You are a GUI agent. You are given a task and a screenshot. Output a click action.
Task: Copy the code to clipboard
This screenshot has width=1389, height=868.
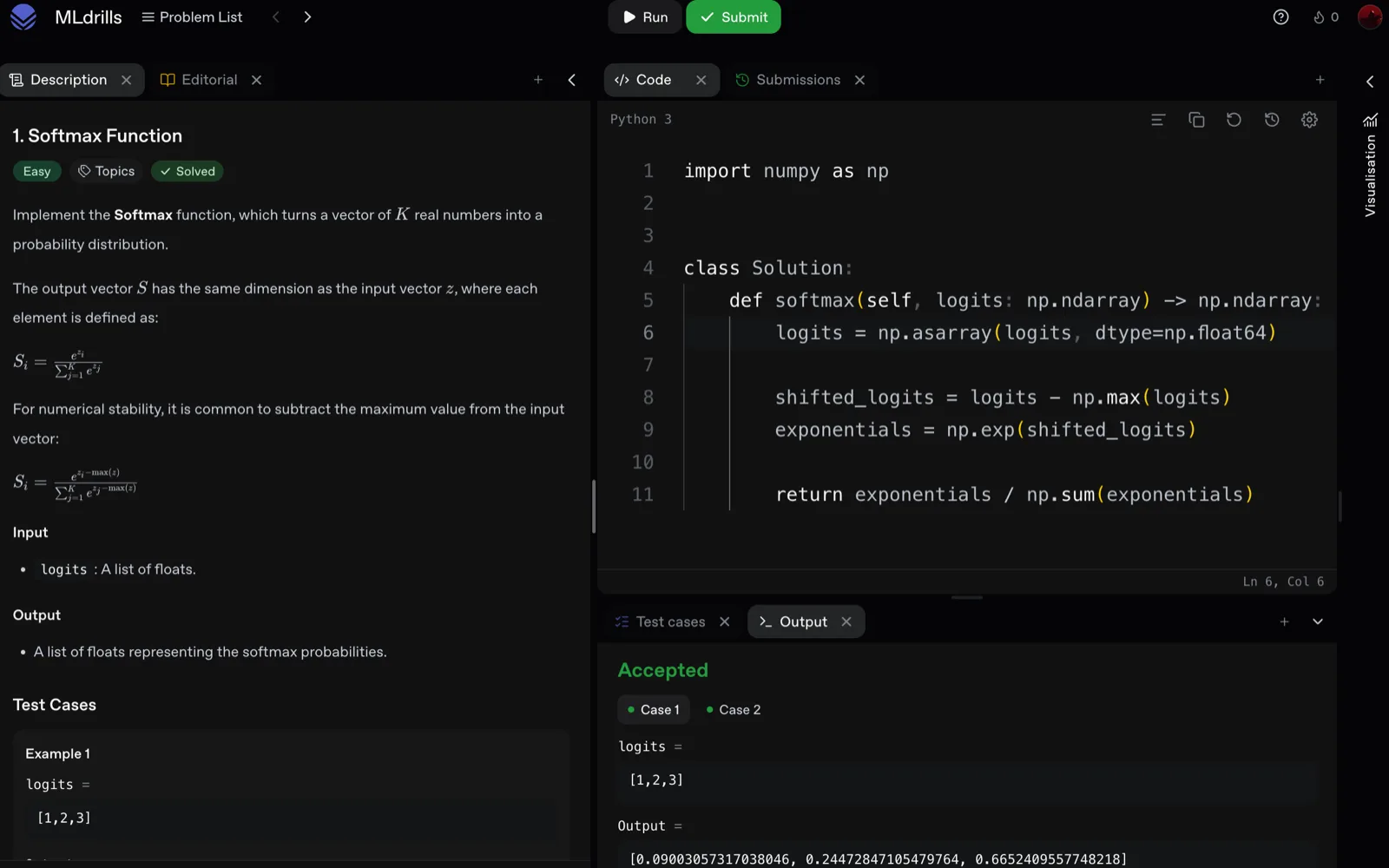pyautogui.click(x=1196, y=120)
